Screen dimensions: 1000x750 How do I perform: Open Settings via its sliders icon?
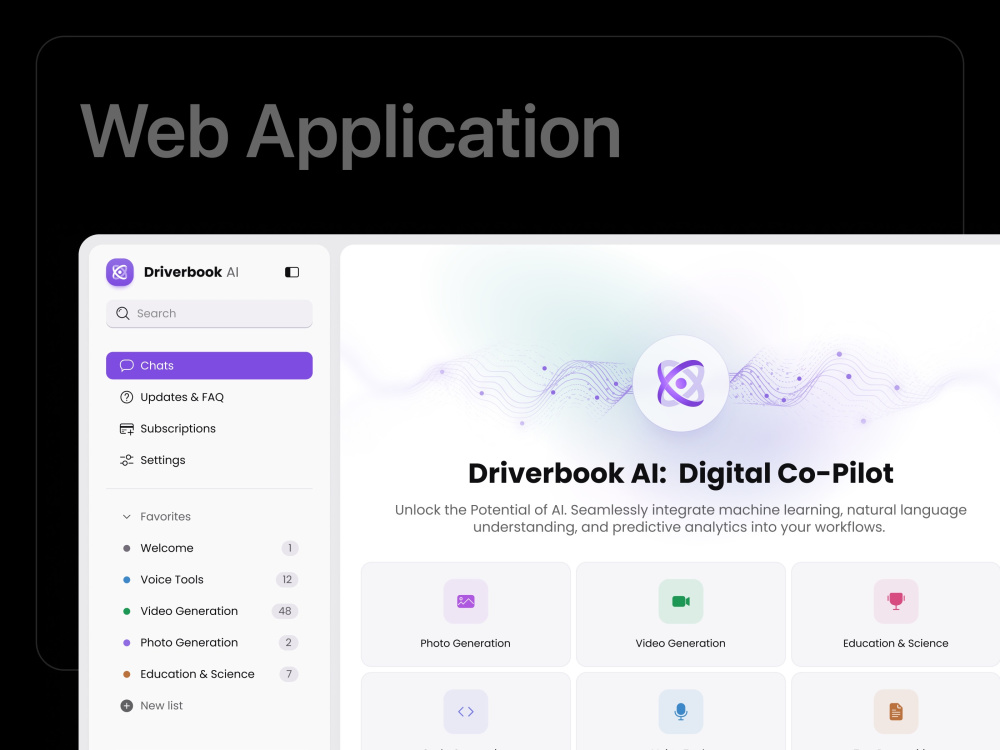pyautogui.click(x=127, y=460)
